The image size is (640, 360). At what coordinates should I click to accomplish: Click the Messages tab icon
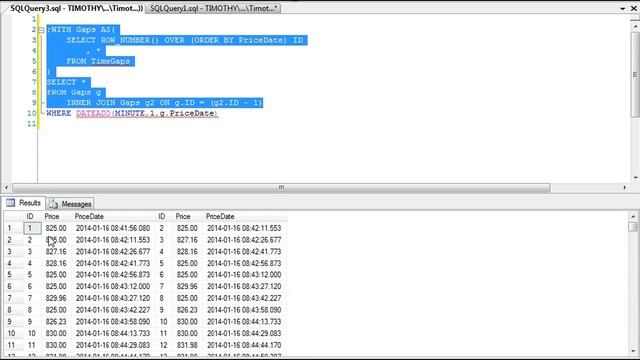(x=53, y=204)
